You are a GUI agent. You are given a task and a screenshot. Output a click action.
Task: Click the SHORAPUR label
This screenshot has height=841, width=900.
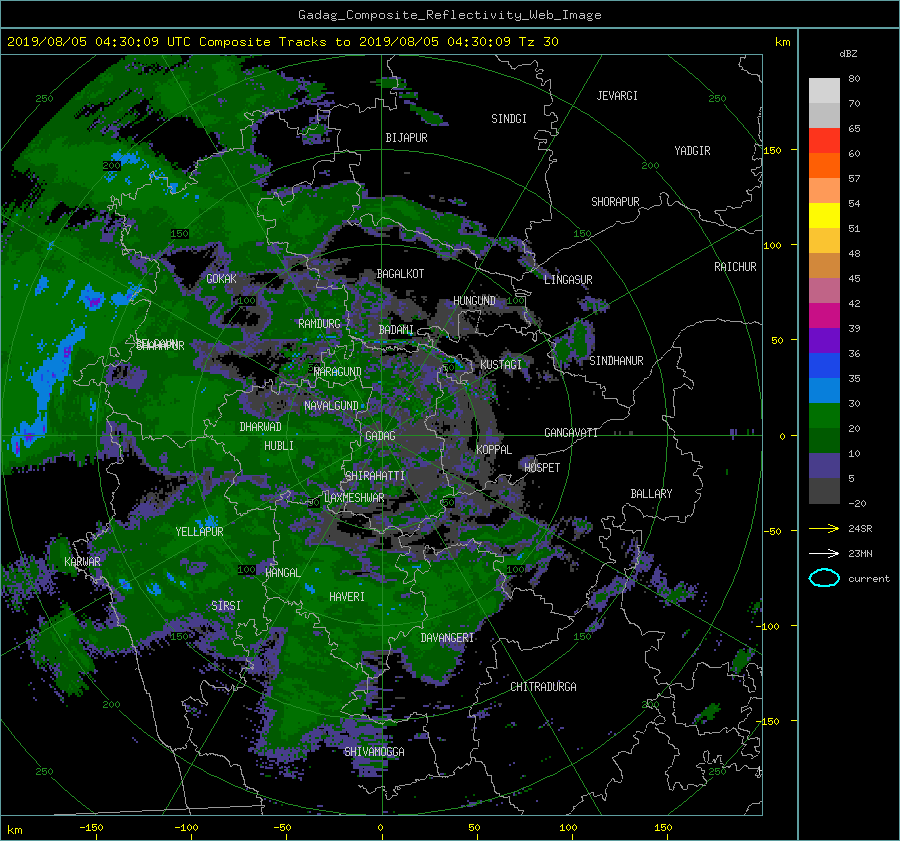615,202
